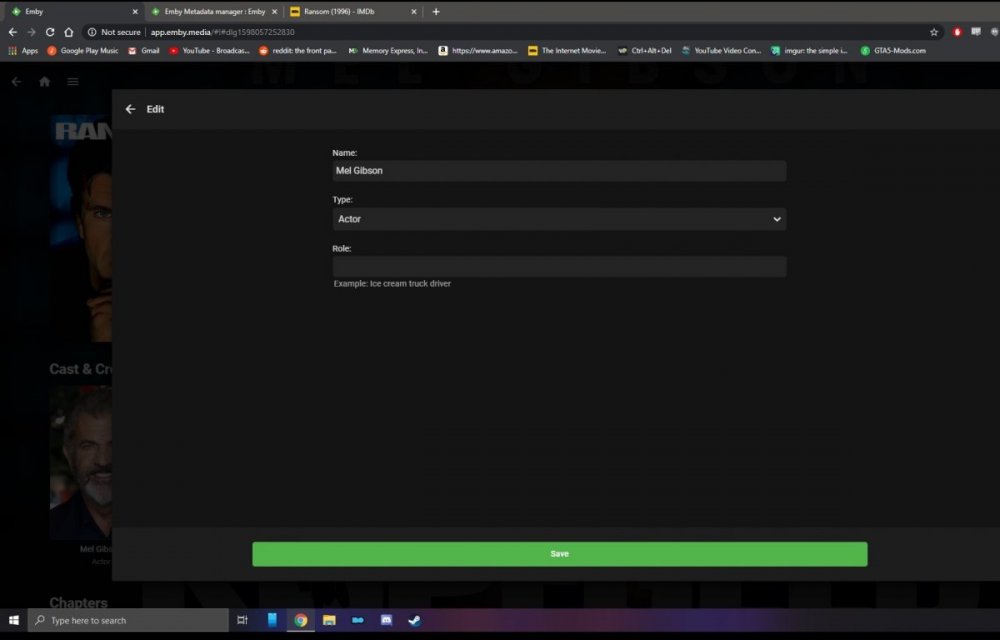
Task: Close the Ransom IMDb tab
Action: tap(413, 11)
